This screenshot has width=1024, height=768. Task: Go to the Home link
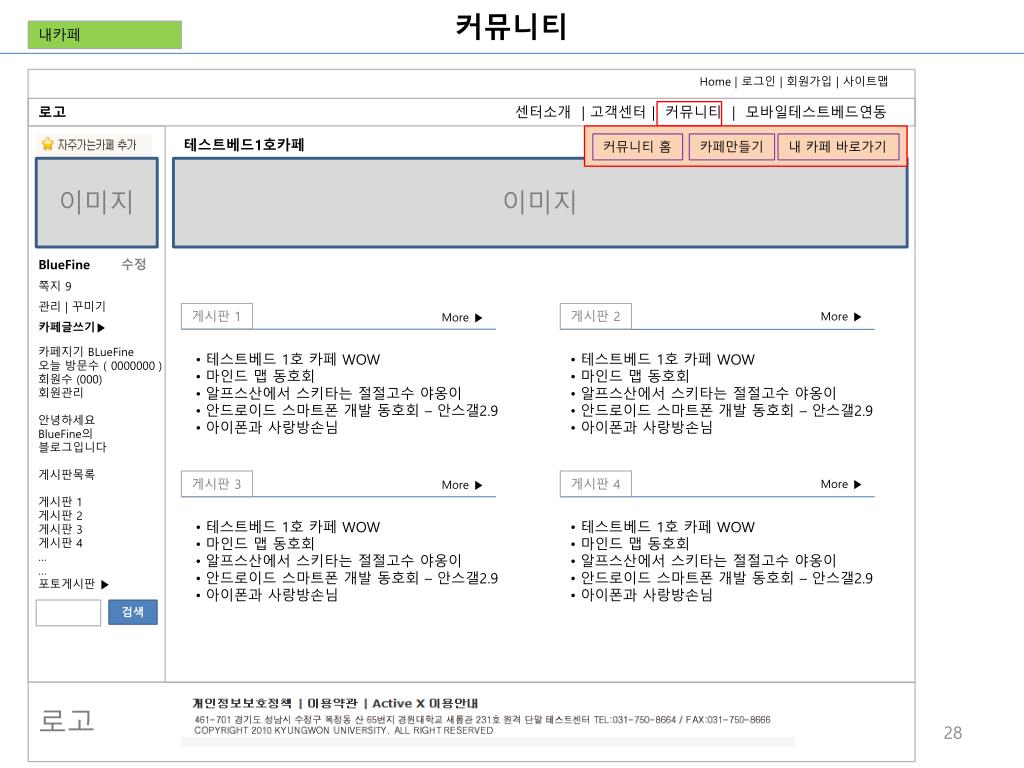coord(715,82)
